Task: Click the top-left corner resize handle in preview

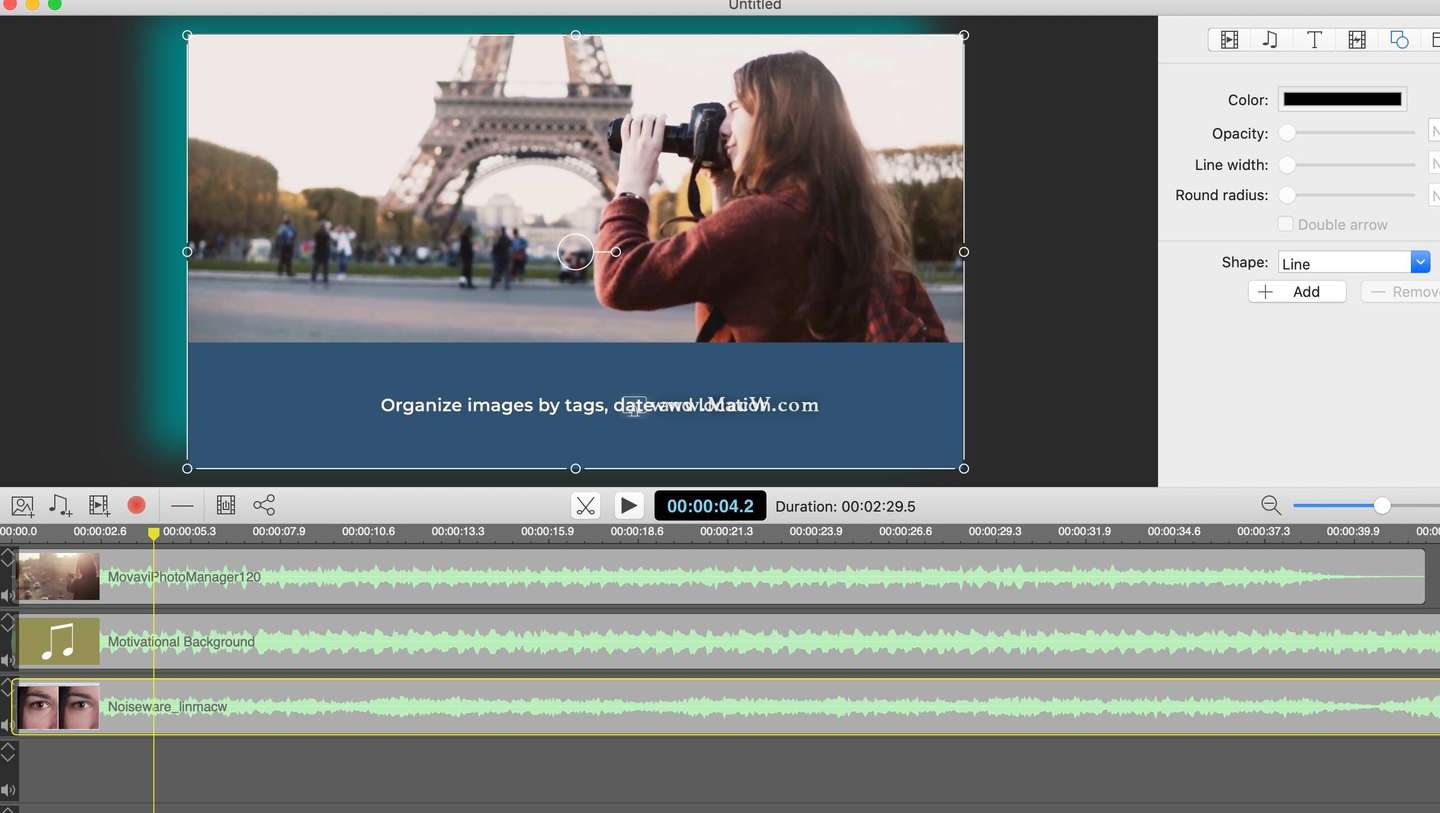Action: (x=187, y=35)
